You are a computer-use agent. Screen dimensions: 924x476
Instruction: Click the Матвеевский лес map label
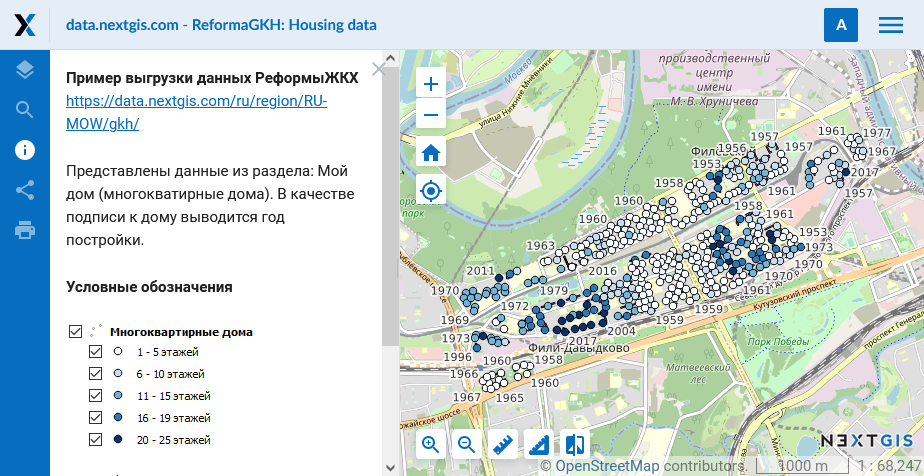698,373
